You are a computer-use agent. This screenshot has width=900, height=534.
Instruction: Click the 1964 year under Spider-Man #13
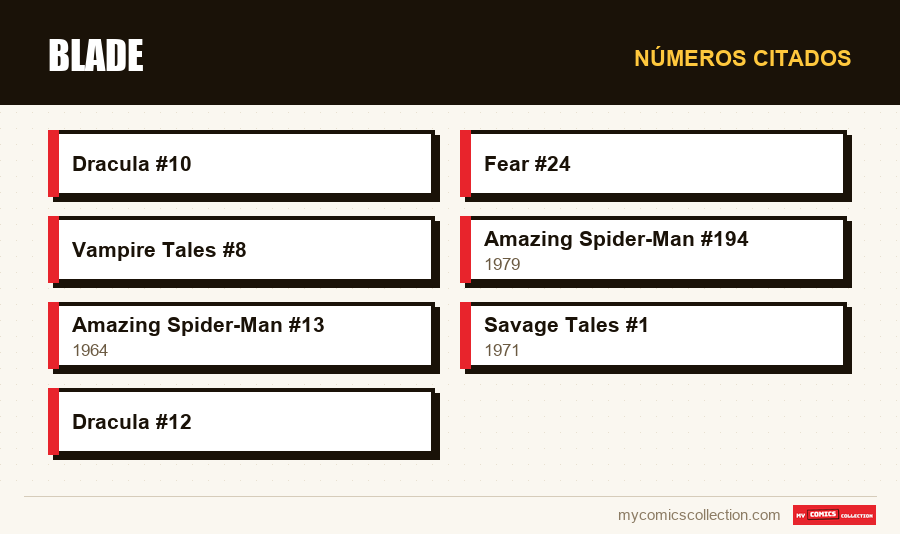coord(90,350)
